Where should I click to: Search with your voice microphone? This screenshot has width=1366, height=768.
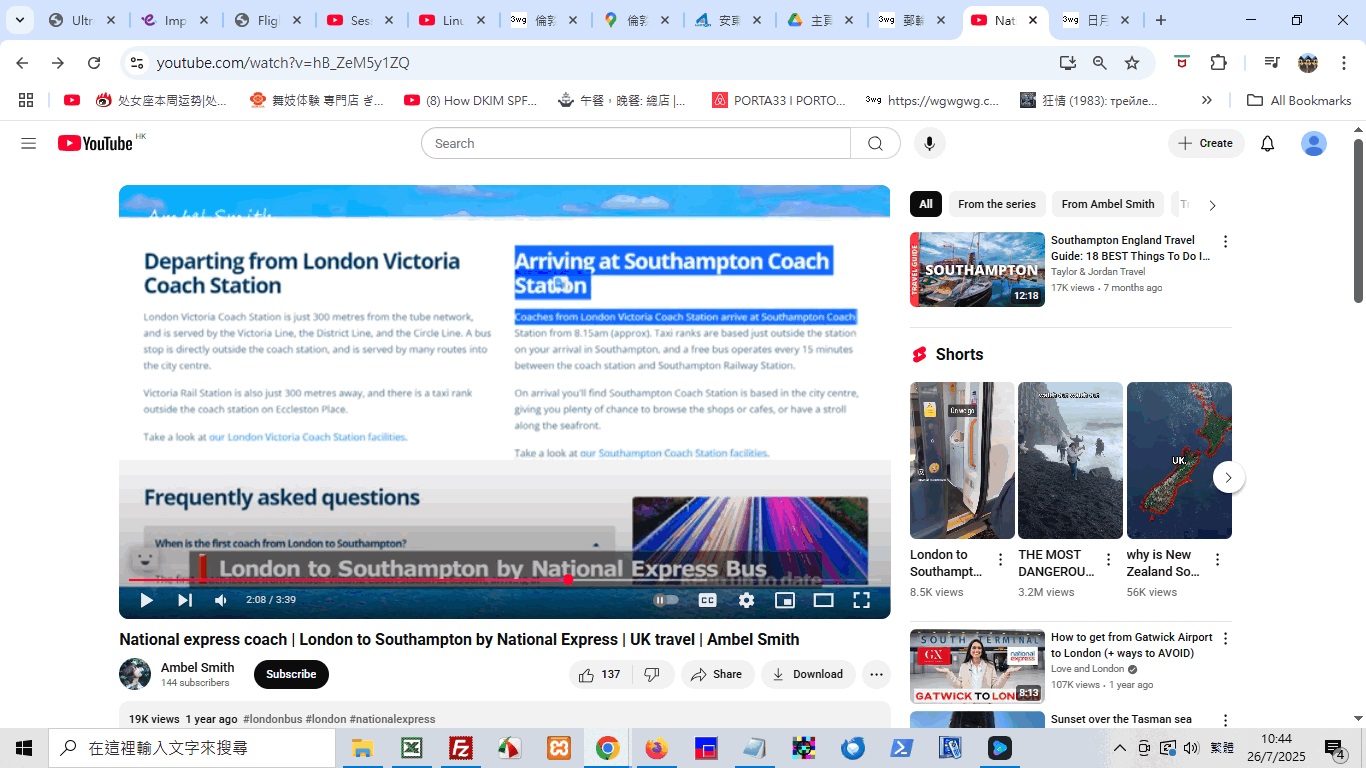pyautogui.click(x=929, y=144)
